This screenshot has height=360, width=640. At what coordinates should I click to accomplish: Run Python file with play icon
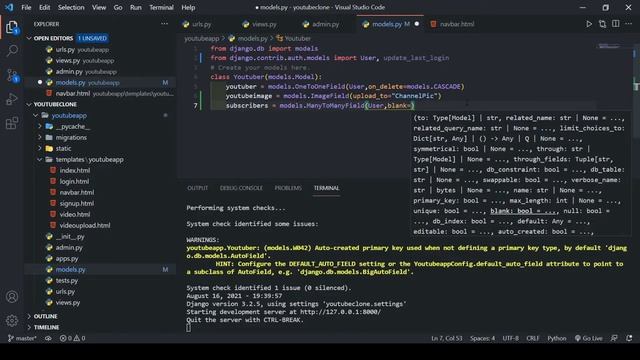(589, 24)
